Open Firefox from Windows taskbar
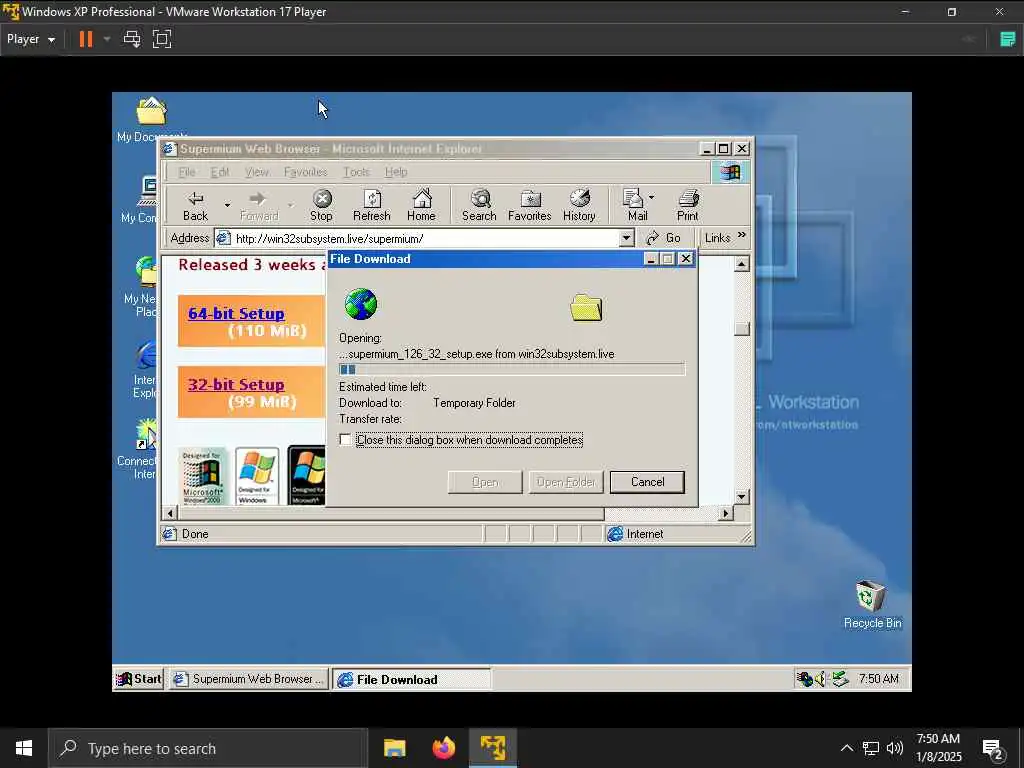Screen dimensions: 1024x768 (x=443, y=748)
